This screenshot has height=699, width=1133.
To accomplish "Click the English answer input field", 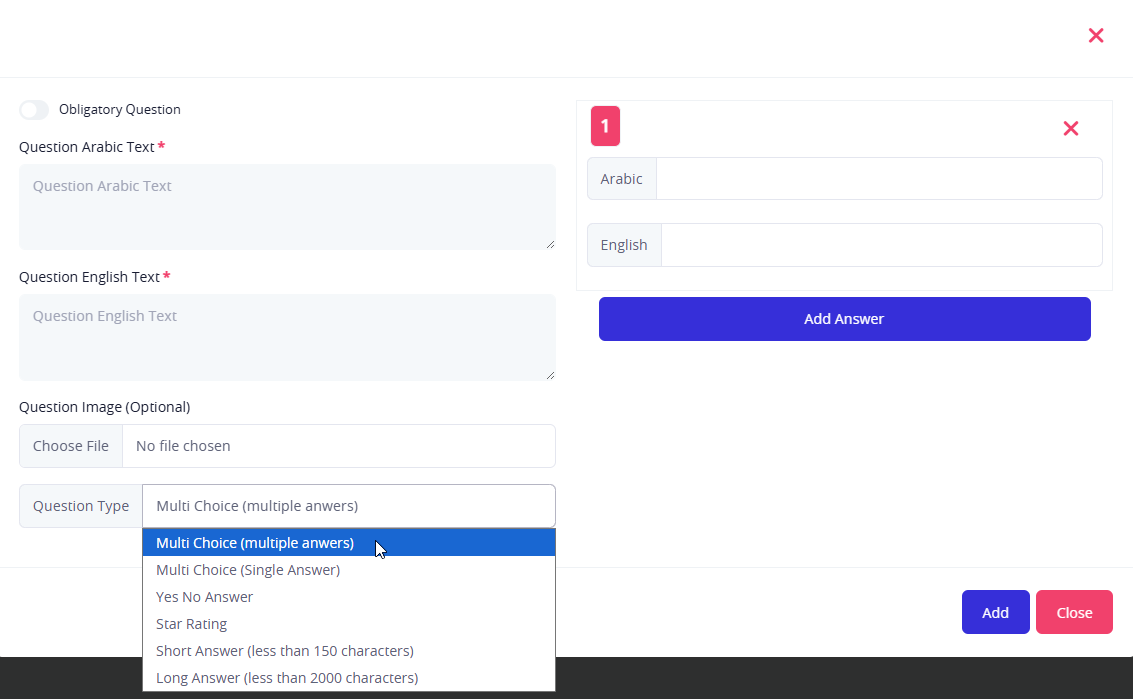I will pos(881,245).
